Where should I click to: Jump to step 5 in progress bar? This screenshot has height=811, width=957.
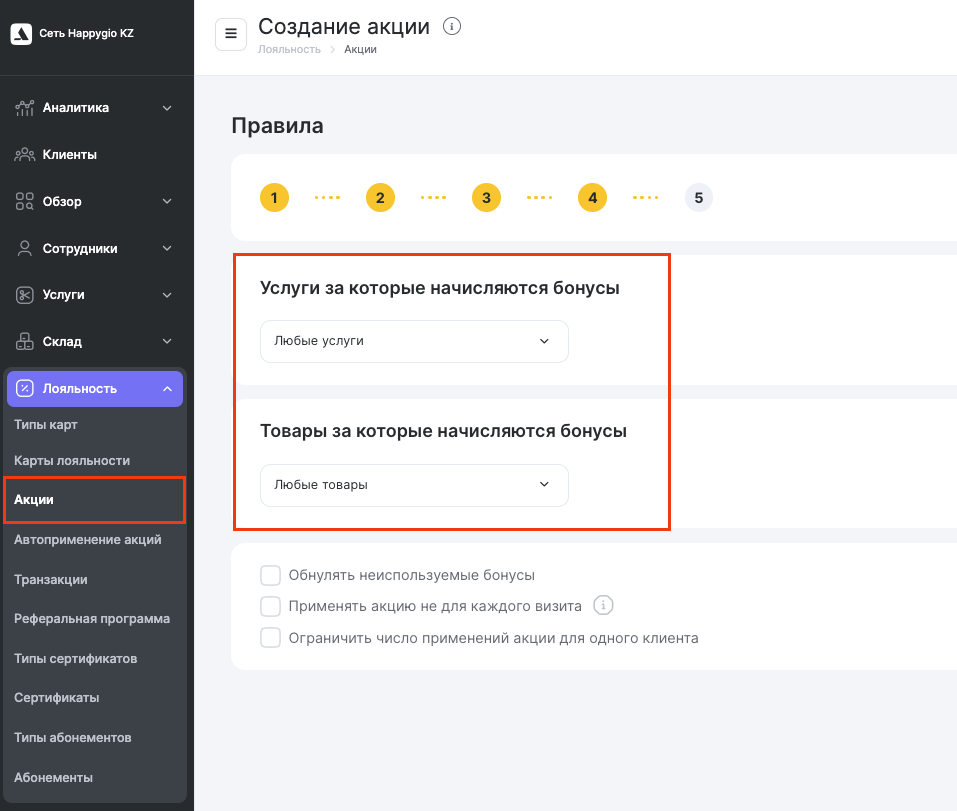(698, 198)
